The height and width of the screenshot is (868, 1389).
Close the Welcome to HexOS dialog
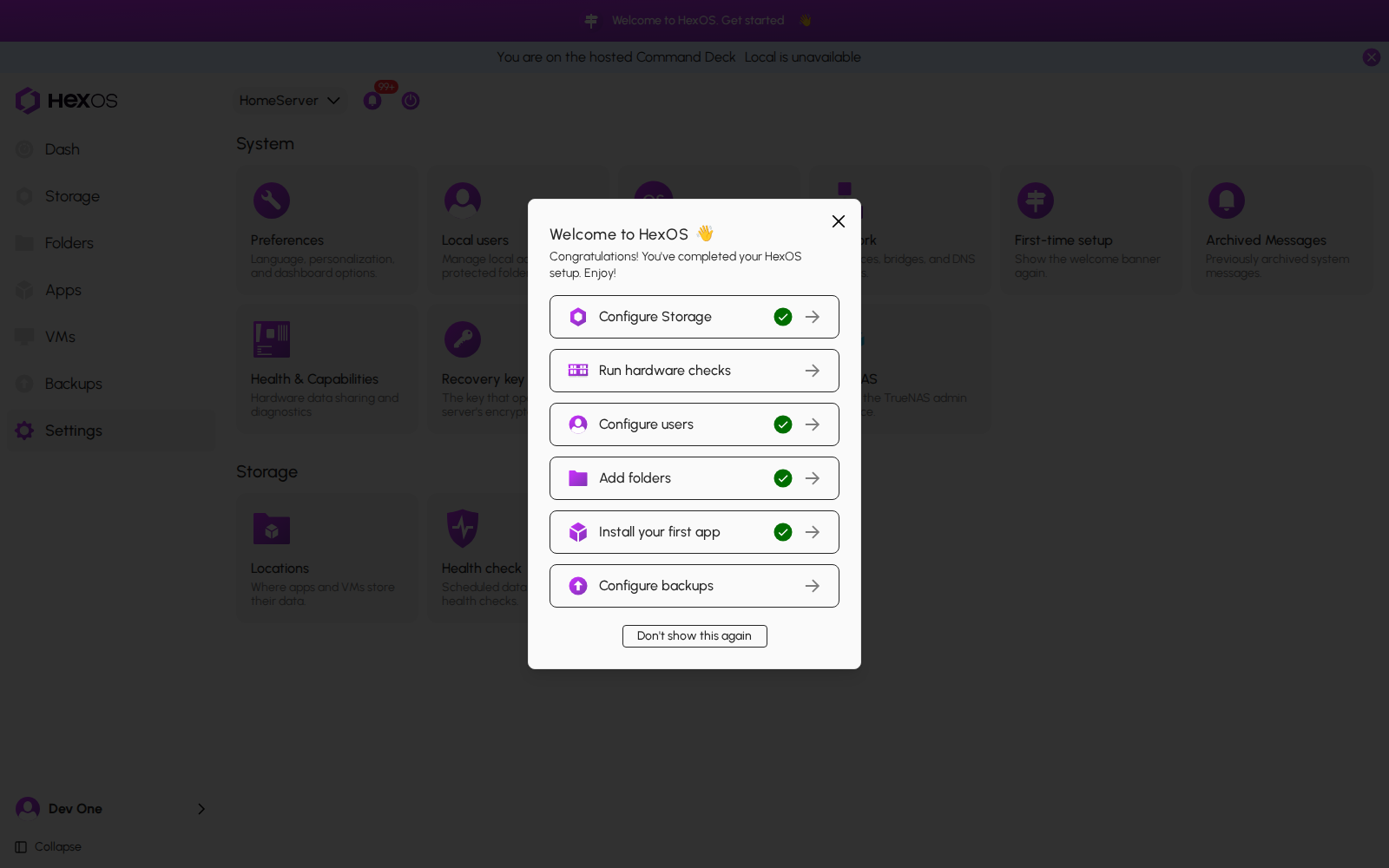coord(839,221)
